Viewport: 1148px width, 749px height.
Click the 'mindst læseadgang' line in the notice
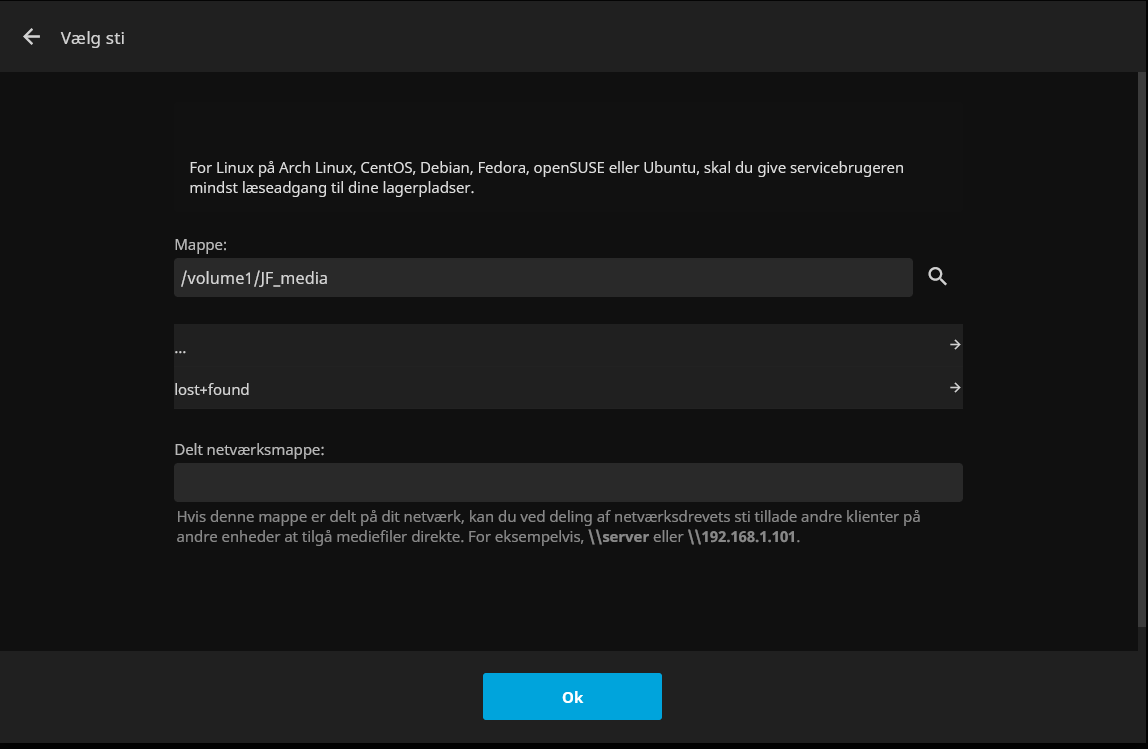331,188
